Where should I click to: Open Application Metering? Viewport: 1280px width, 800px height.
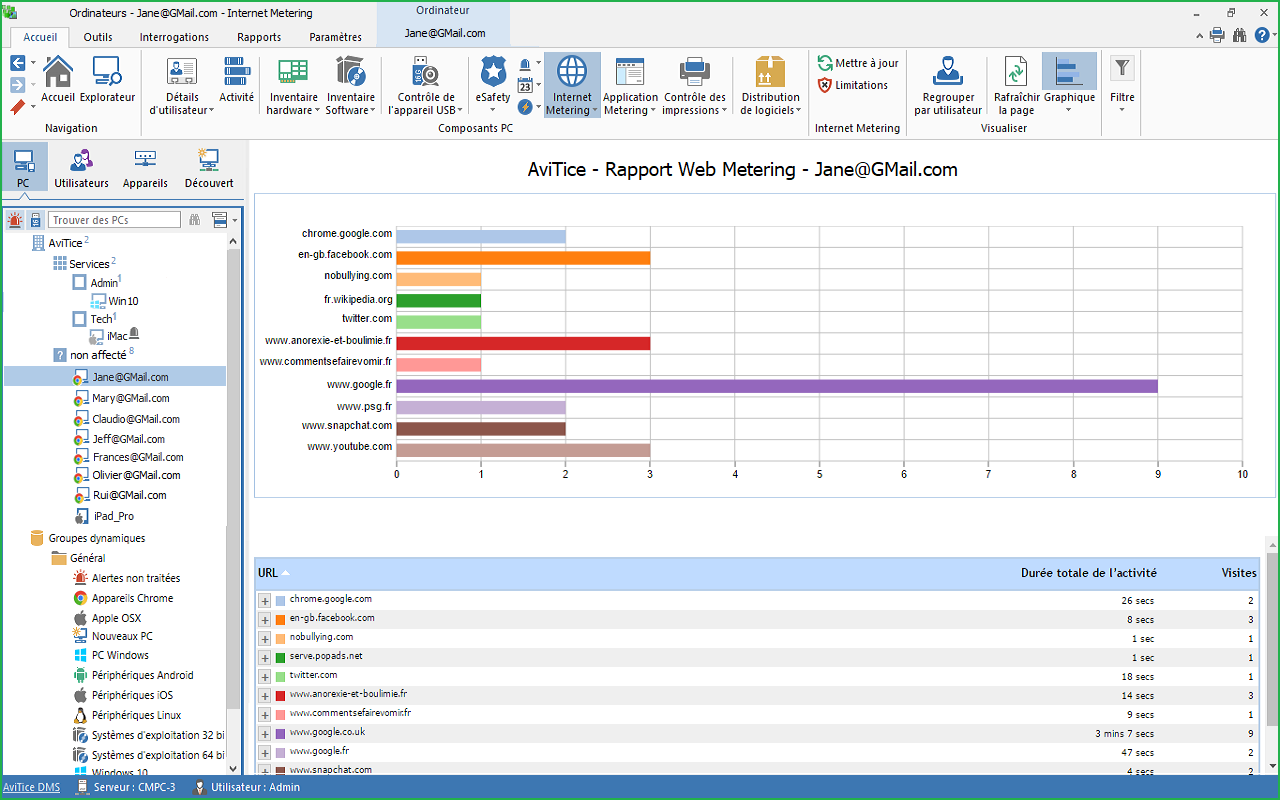pyautogui.click(x=631, y=86)
